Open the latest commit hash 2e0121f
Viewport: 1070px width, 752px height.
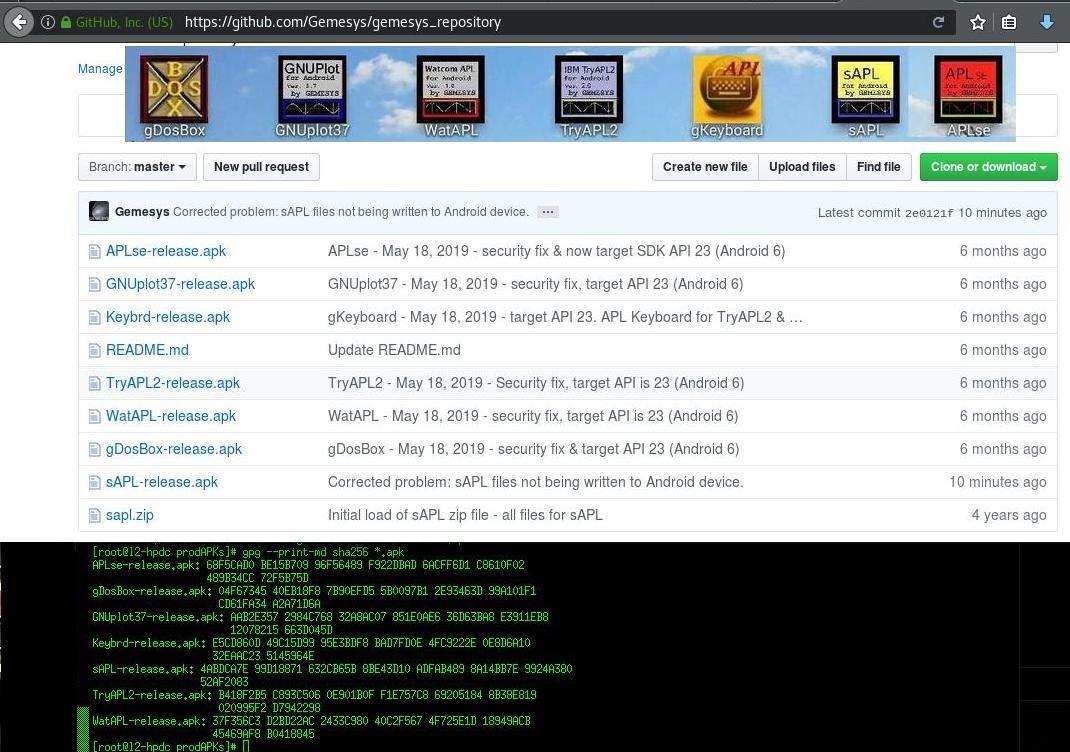(x=929, y=213)
